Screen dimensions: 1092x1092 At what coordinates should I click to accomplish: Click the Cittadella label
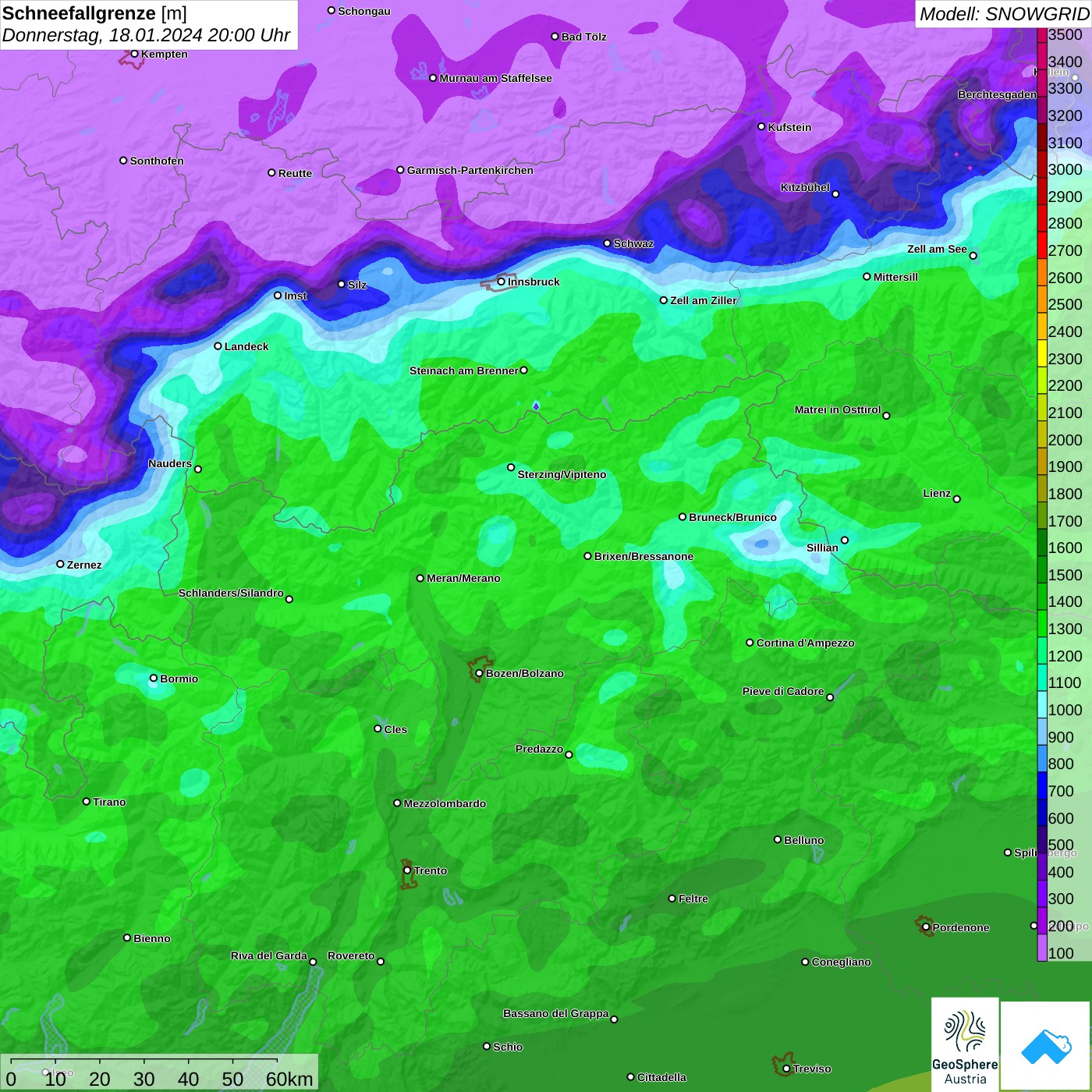pyautogui.click(x=661, y=1077)
